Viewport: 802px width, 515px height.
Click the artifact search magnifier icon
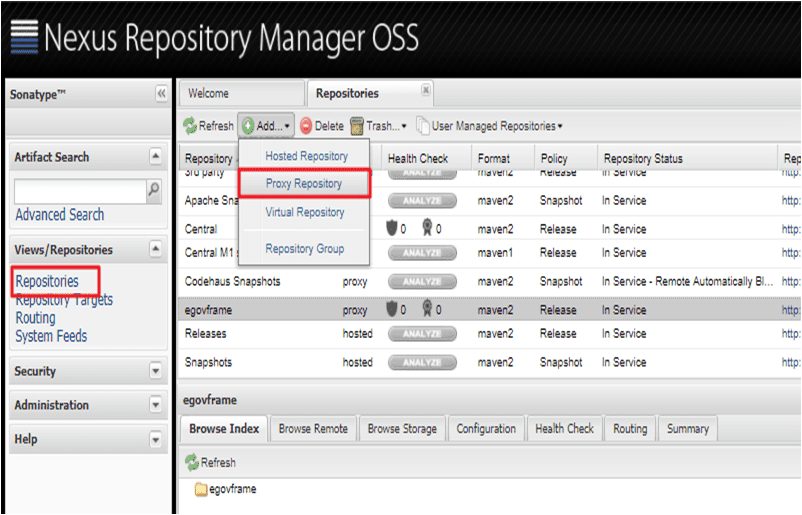pos(153,191)
